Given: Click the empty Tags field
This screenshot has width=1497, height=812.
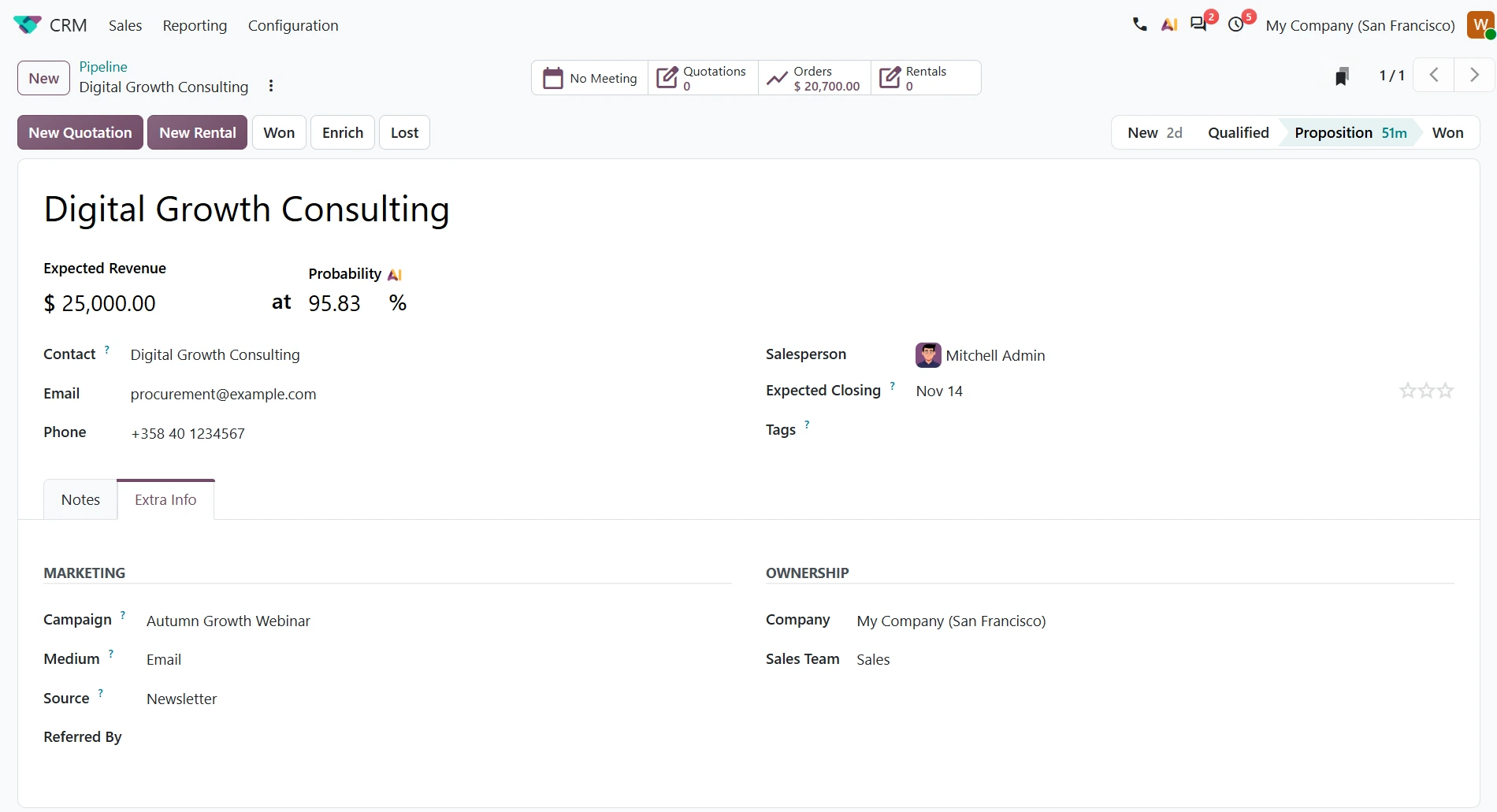Looking at the screenshot, I should (x=1185, y=430).
